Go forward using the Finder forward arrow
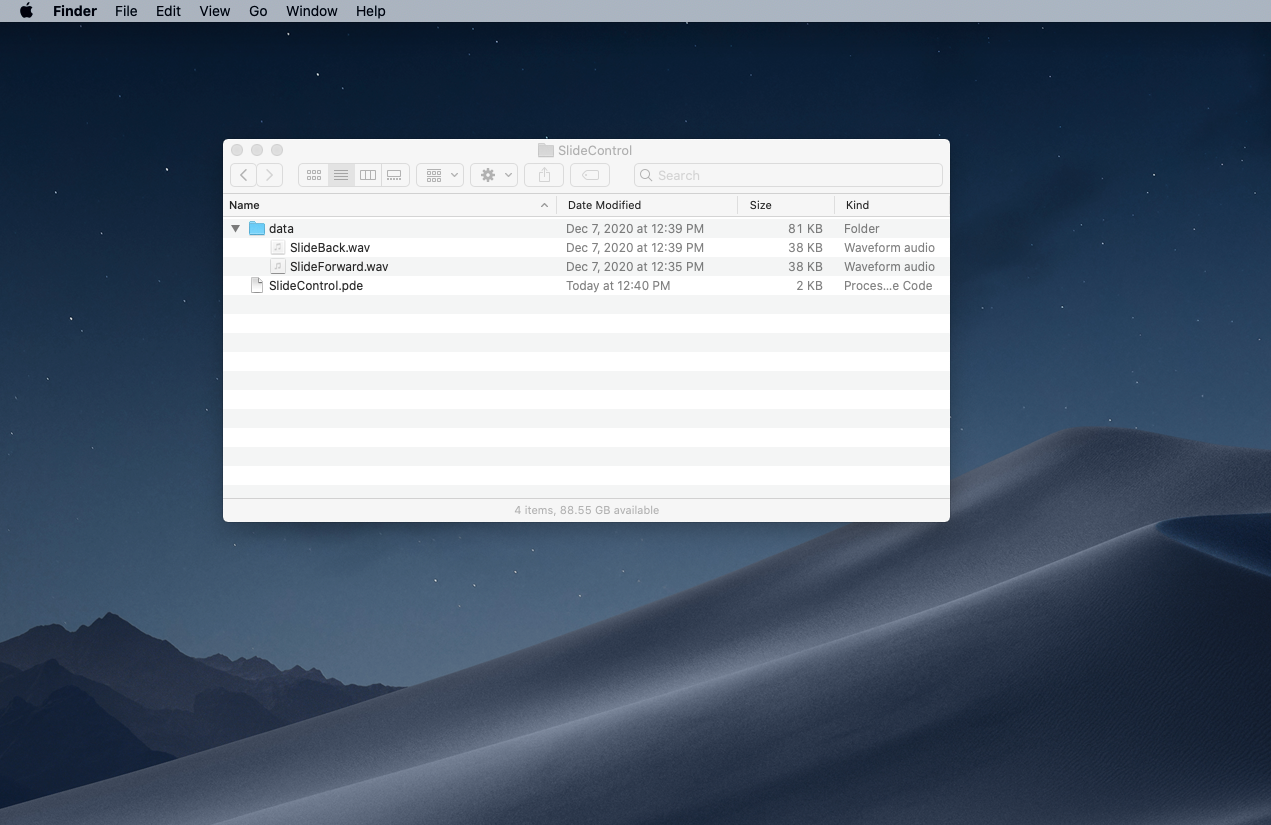 (270, 175)
